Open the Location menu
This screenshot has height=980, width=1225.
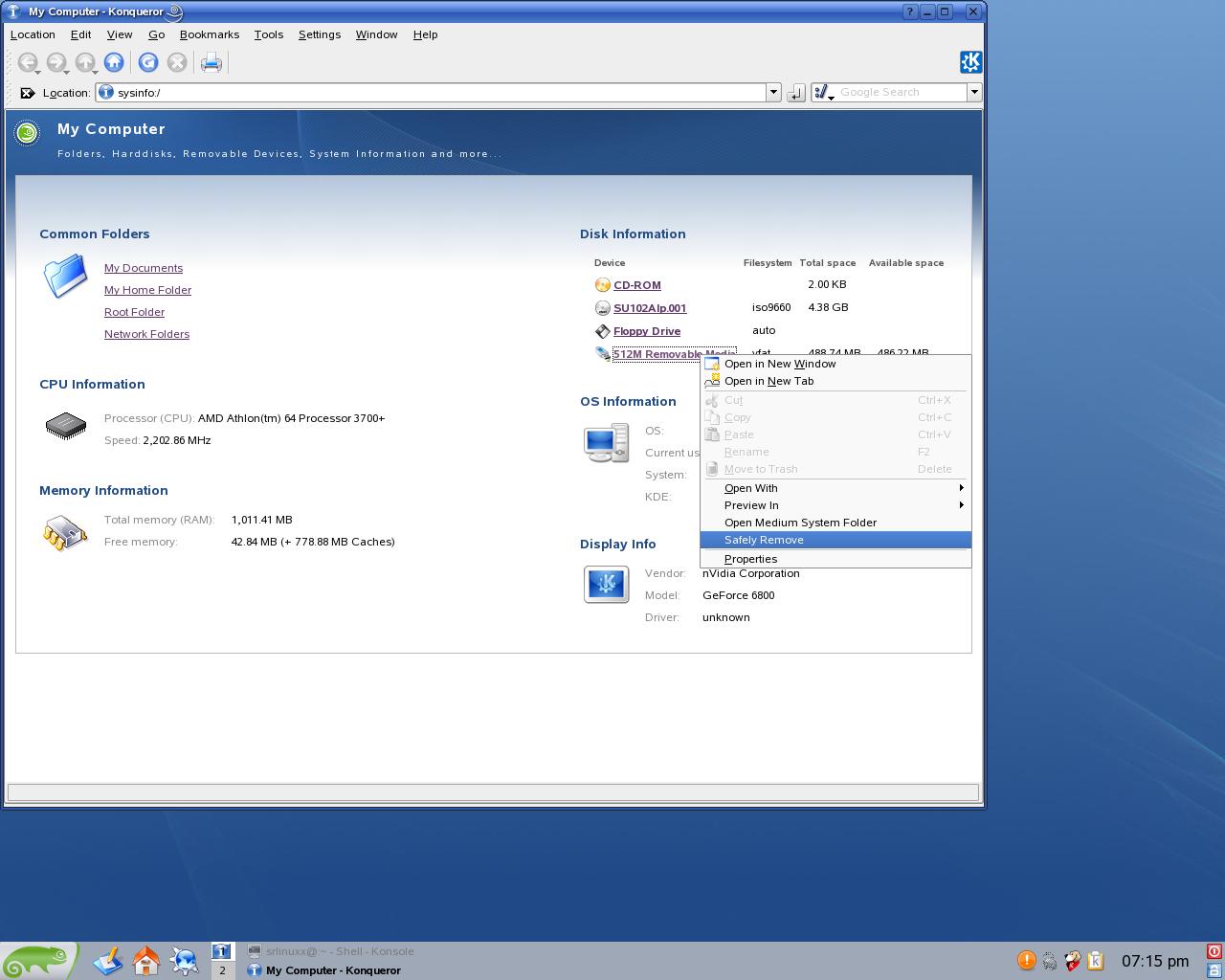point(33,34)
